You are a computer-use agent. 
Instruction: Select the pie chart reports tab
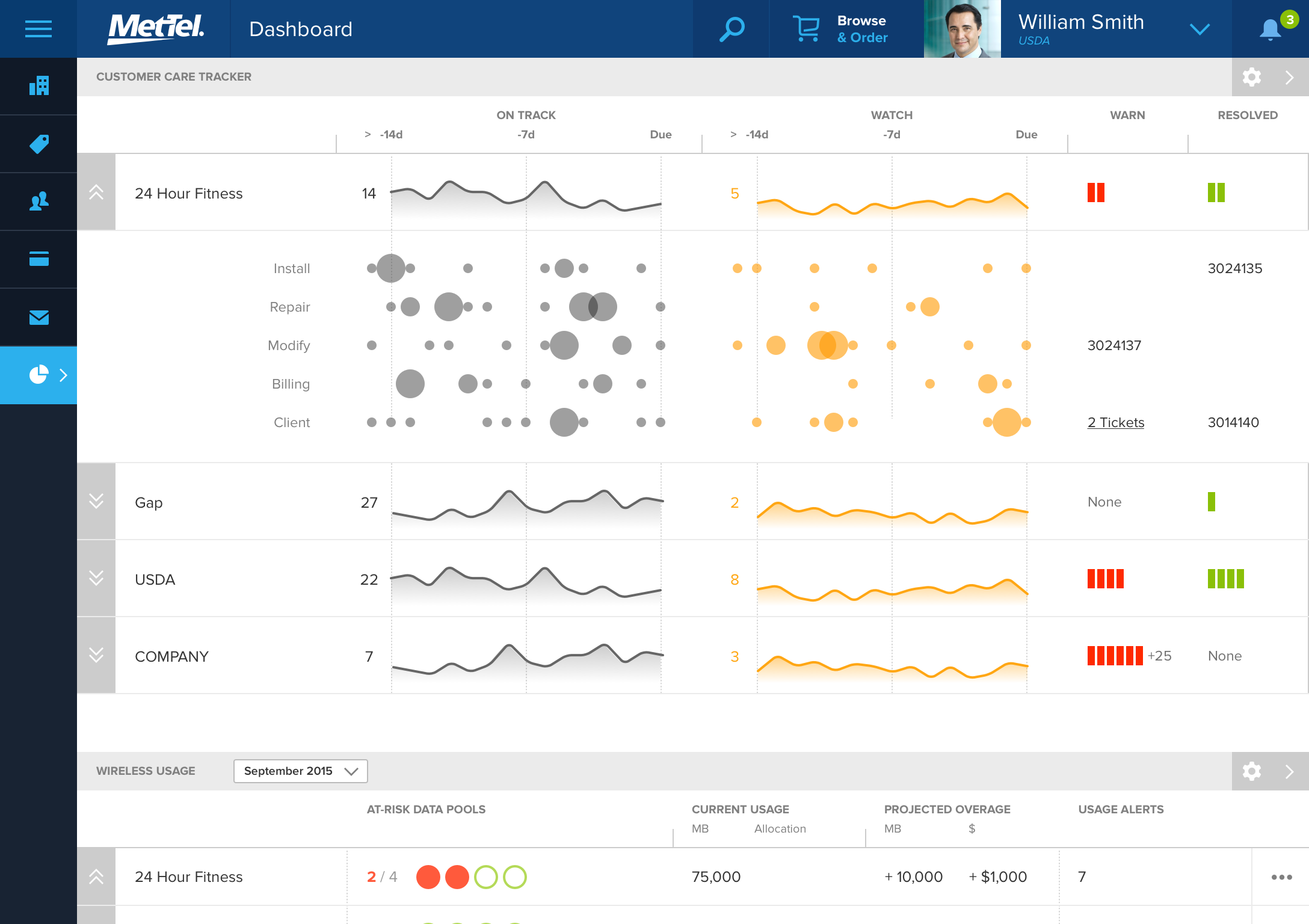tap(38, 375)
